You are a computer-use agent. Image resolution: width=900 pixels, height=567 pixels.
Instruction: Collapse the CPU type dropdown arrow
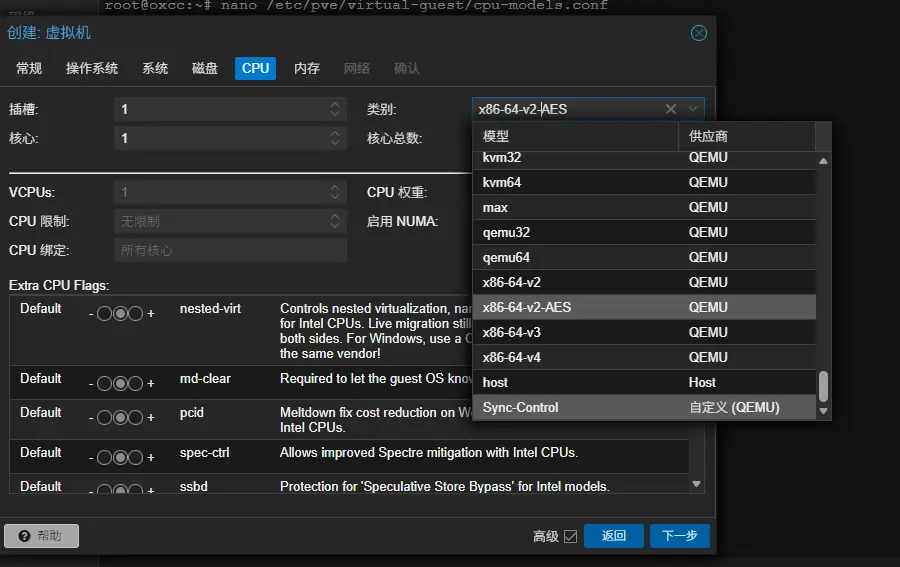click(x=693, y=109)
